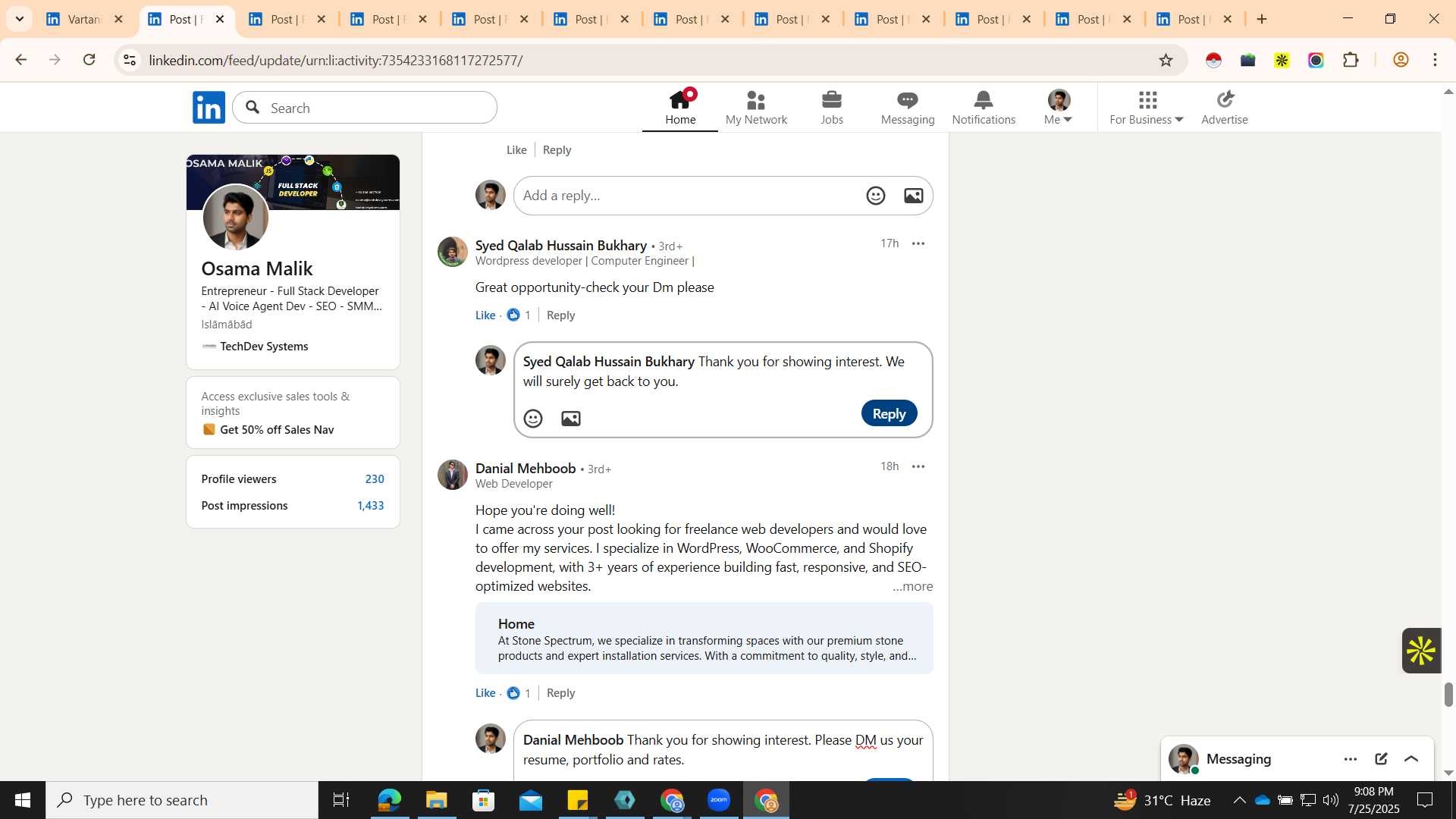Open the weather widget showing 31°C Haze
Screen dimensions: 1456x819
(x=1163, y=800)
